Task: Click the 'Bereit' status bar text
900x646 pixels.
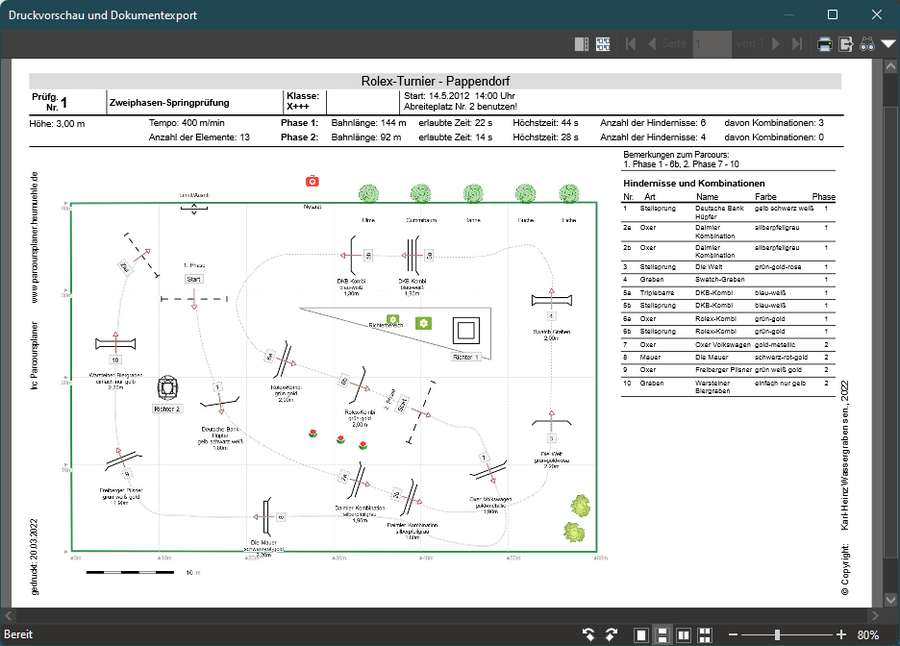Action: click(x=18, y=635)
